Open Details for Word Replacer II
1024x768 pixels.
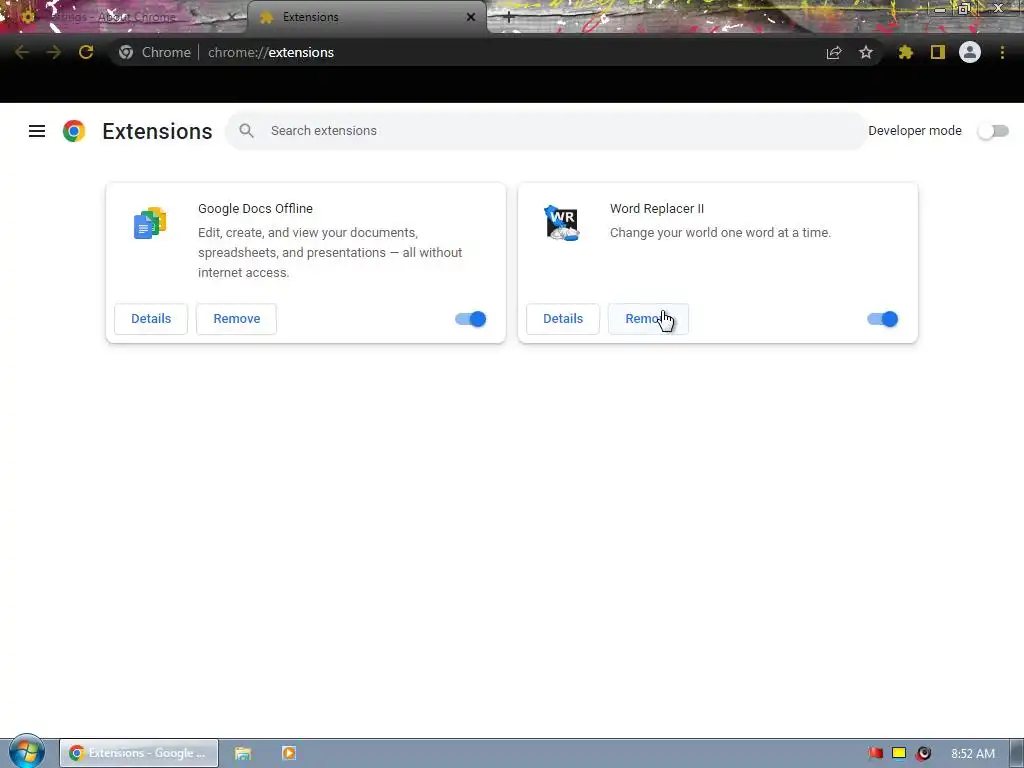[x=563, y=319]
